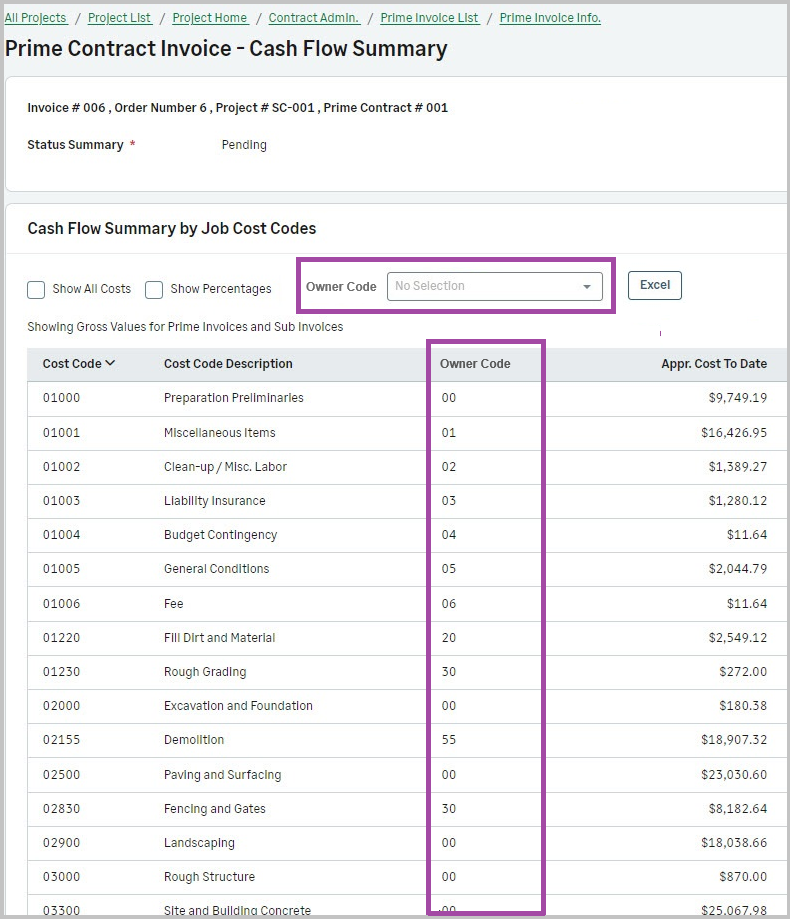This screenshot has width=790, height=919.
Task: Click the $272.00 amount
Action: (743, 672)
